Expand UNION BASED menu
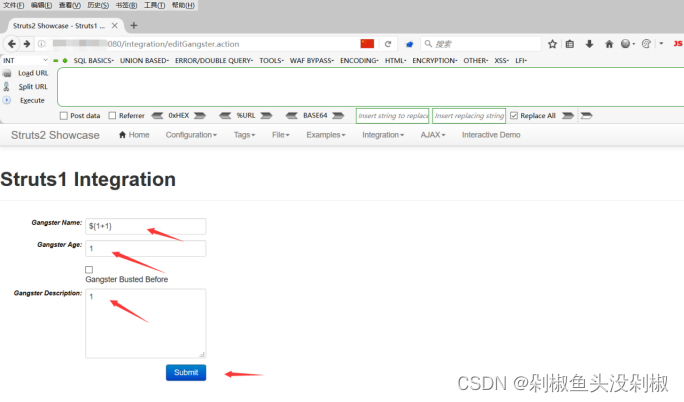The width and height of the screenshot is (684, 402). 144,61
